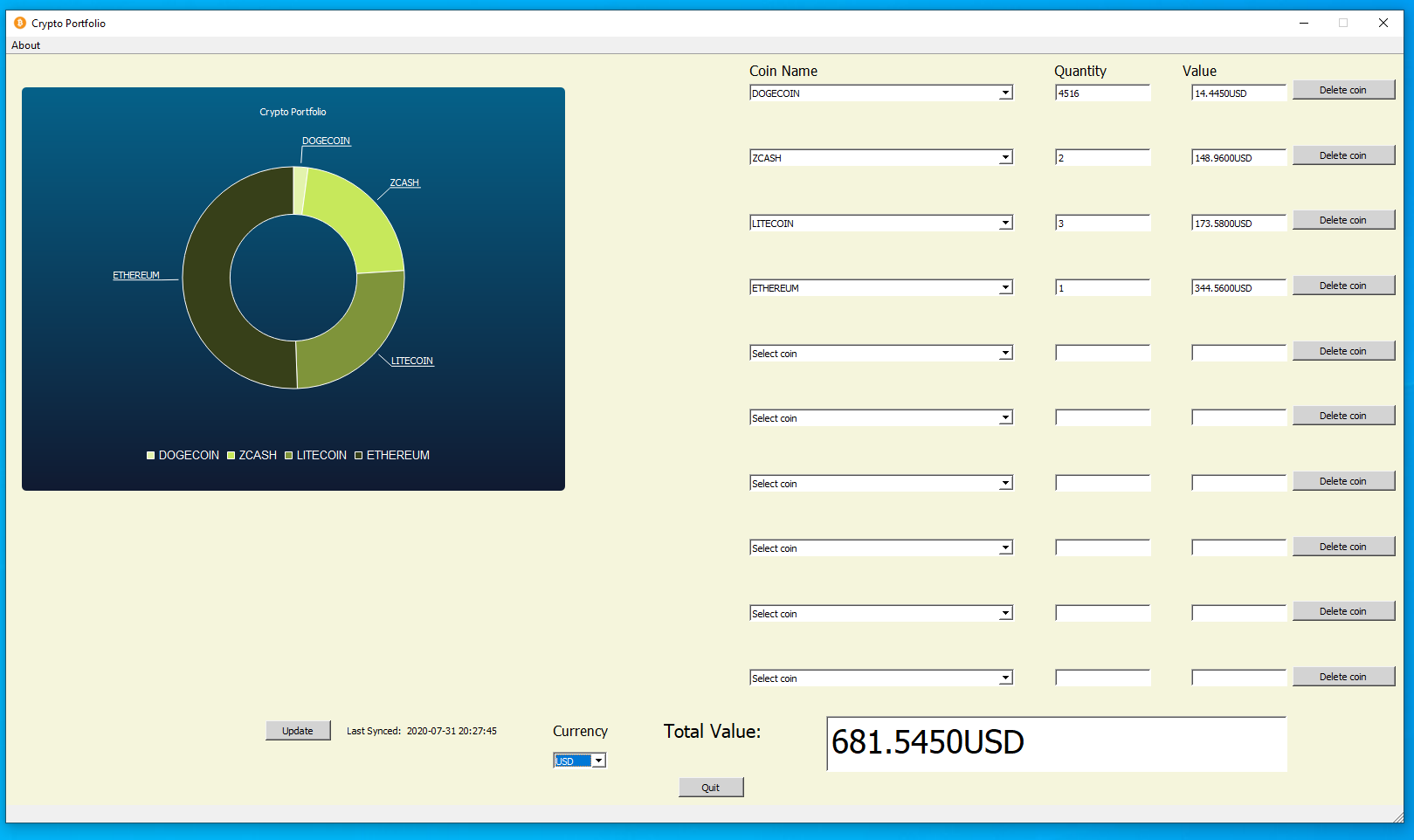Screen dimensions: 1414x840
Task: Click the ETHEREUM legend color marker
Action: (358, 455)
